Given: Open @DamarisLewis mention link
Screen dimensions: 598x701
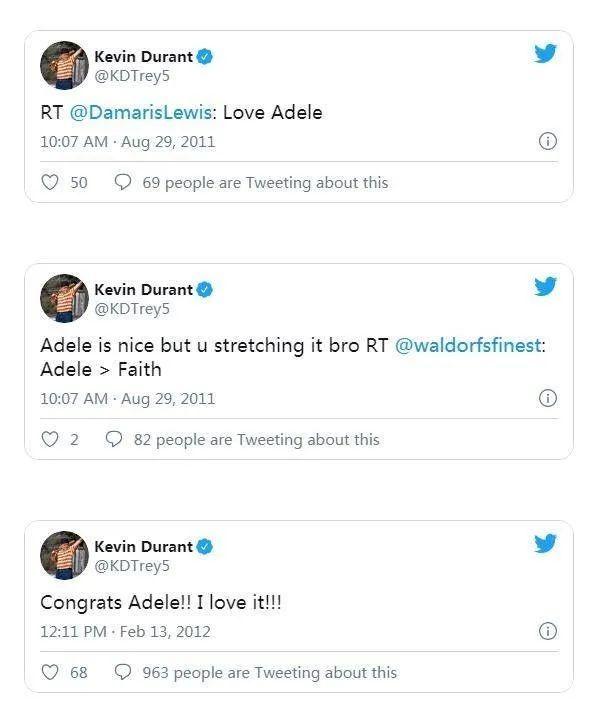Looking at the screenshot, I should click(x=141, y=113).
